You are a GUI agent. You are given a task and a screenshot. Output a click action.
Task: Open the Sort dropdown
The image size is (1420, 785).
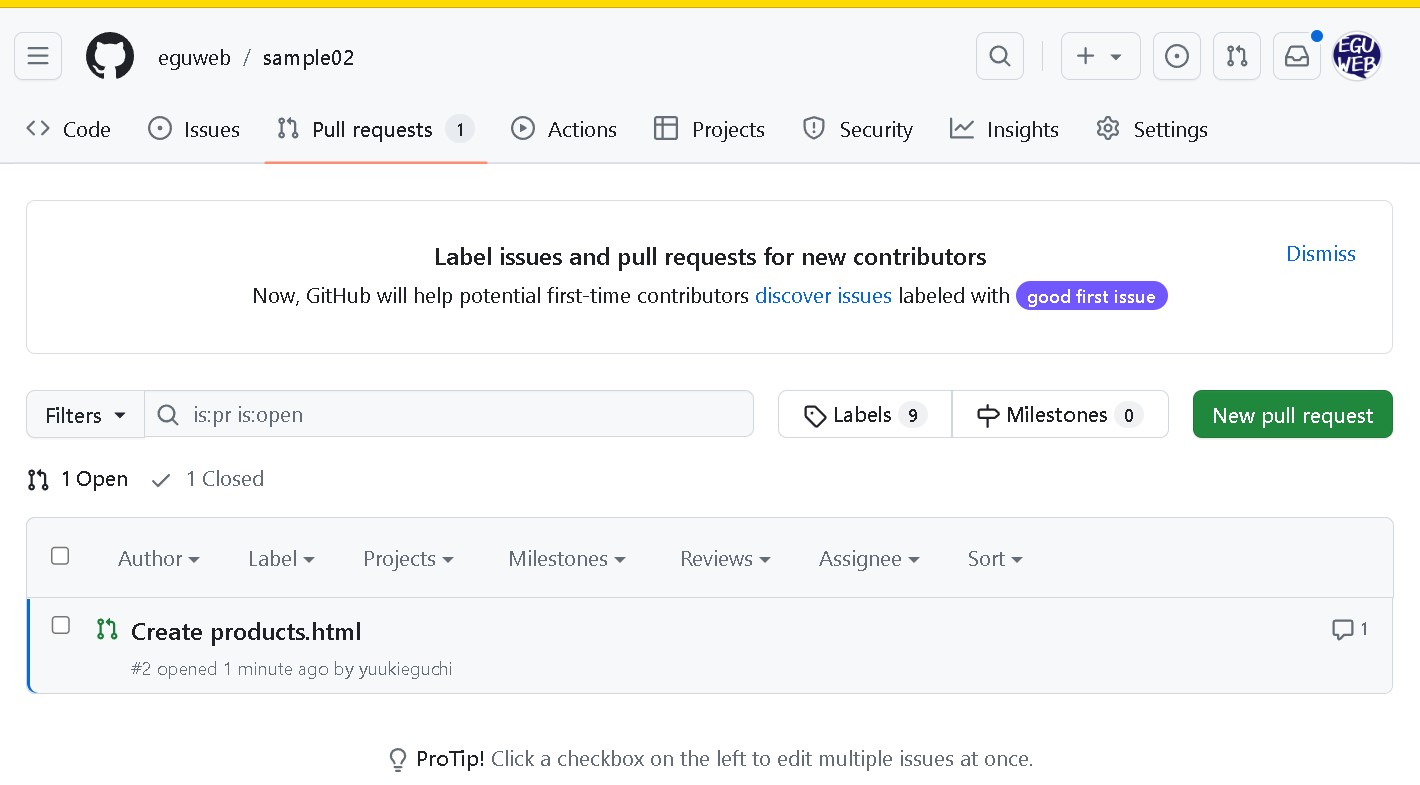pos(994,558)
